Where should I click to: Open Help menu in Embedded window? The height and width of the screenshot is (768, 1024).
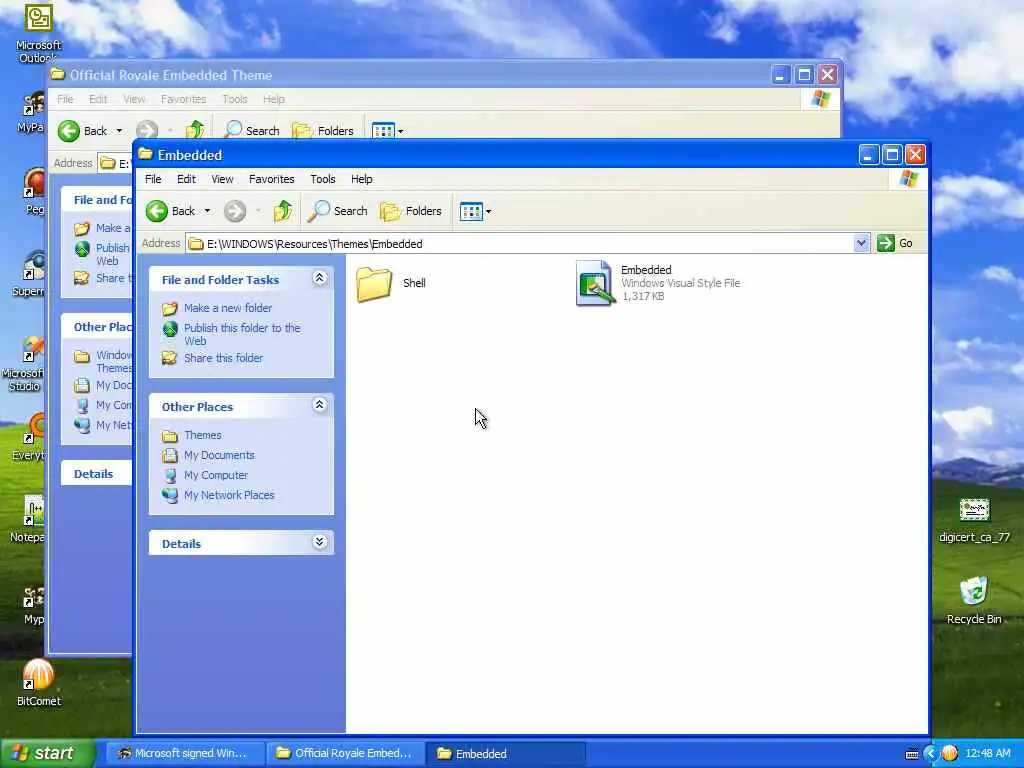pyautogui.click(x=361, y=179)
